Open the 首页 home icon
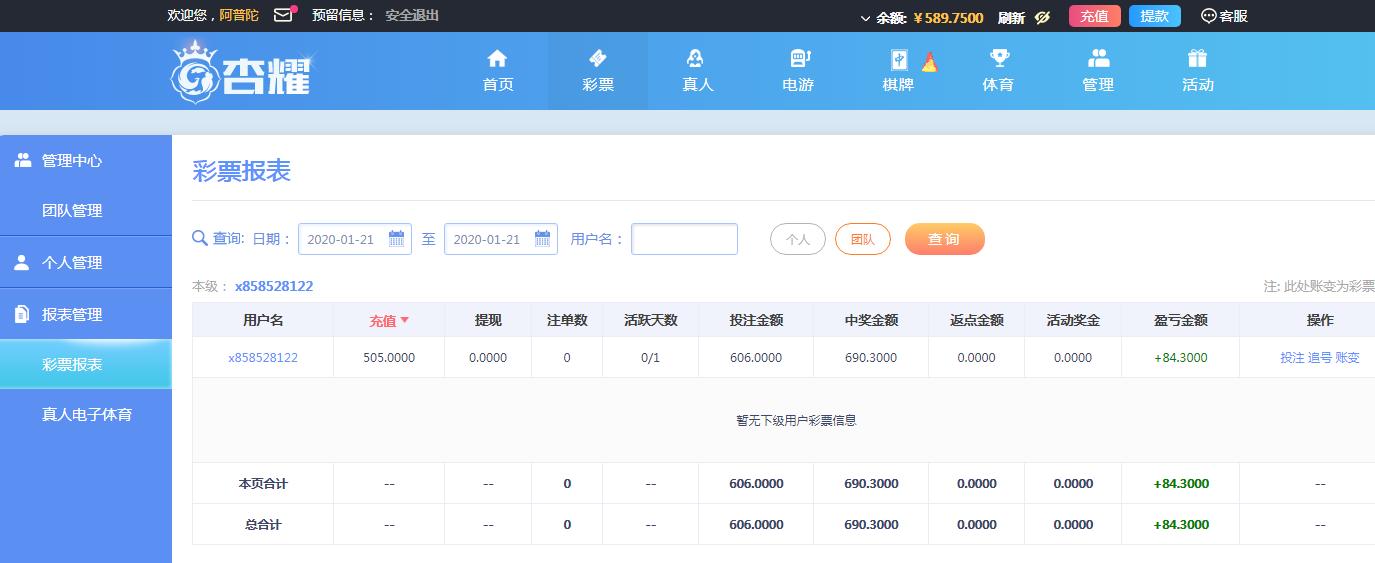Screen dimensions: 1375x563 (x=497, y=58)
